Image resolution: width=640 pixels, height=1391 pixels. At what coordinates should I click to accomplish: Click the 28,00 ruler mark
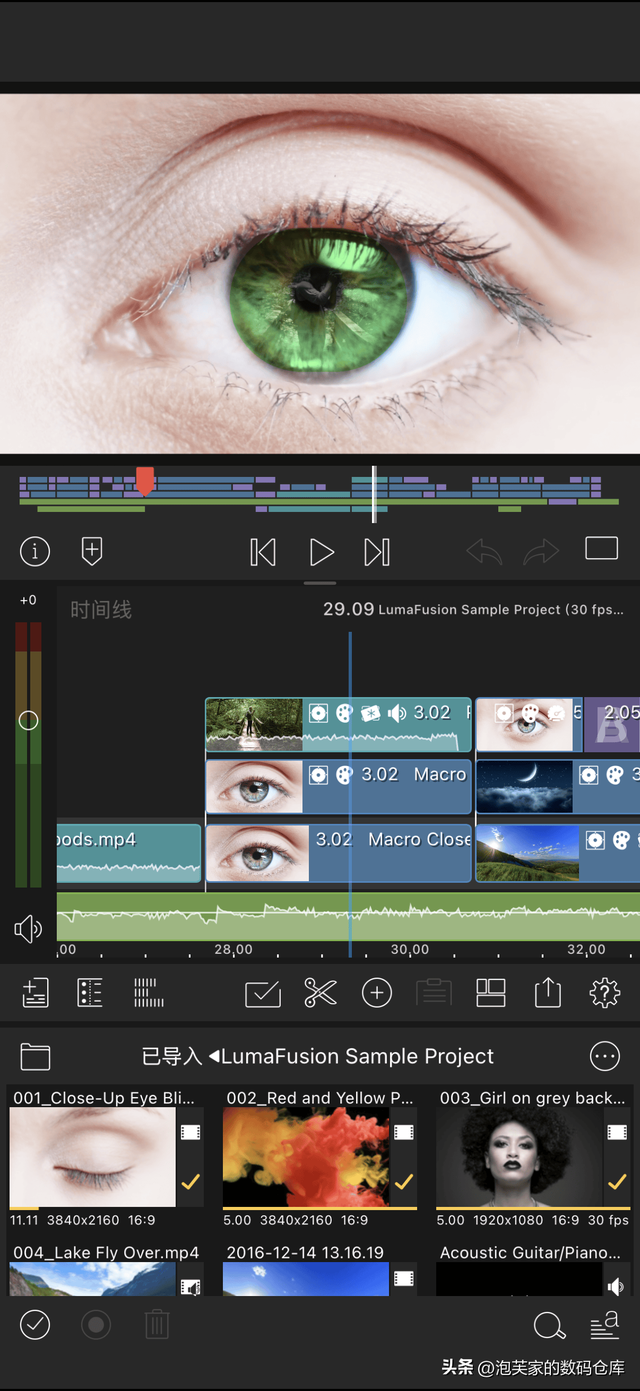click(233, 950)
